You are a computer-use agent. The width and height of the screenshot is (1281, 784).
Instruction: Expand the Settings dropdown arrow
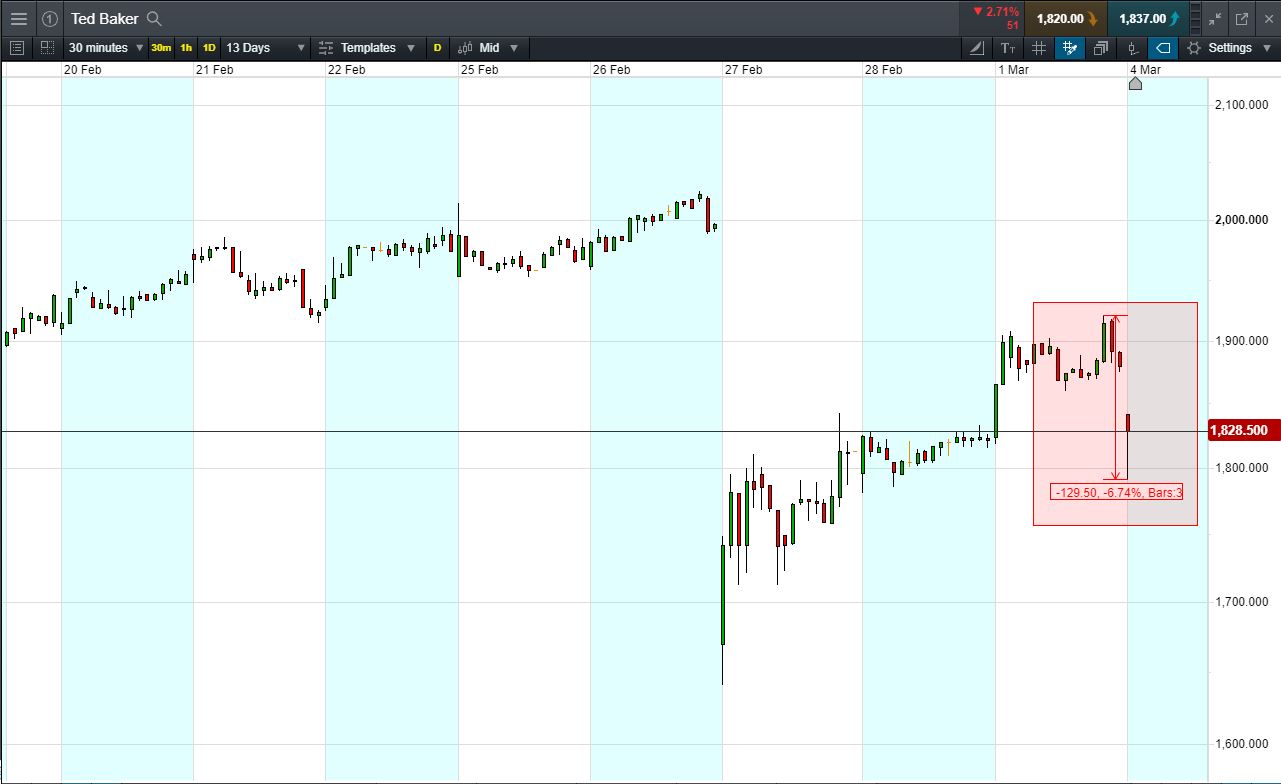[x=1265, y=47]
